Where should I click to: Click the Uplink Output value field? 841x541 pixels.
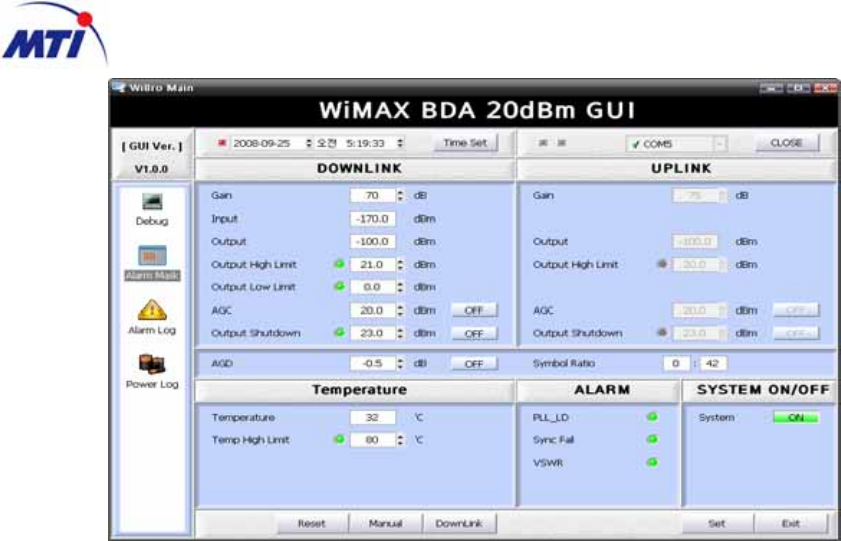click(x=695, y=242)
